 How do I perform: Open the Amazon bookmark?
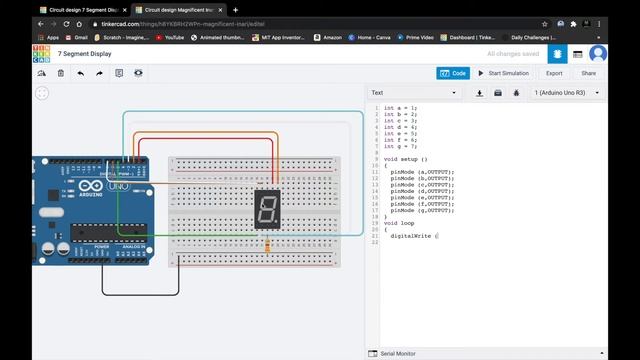(x=328, y=38)
